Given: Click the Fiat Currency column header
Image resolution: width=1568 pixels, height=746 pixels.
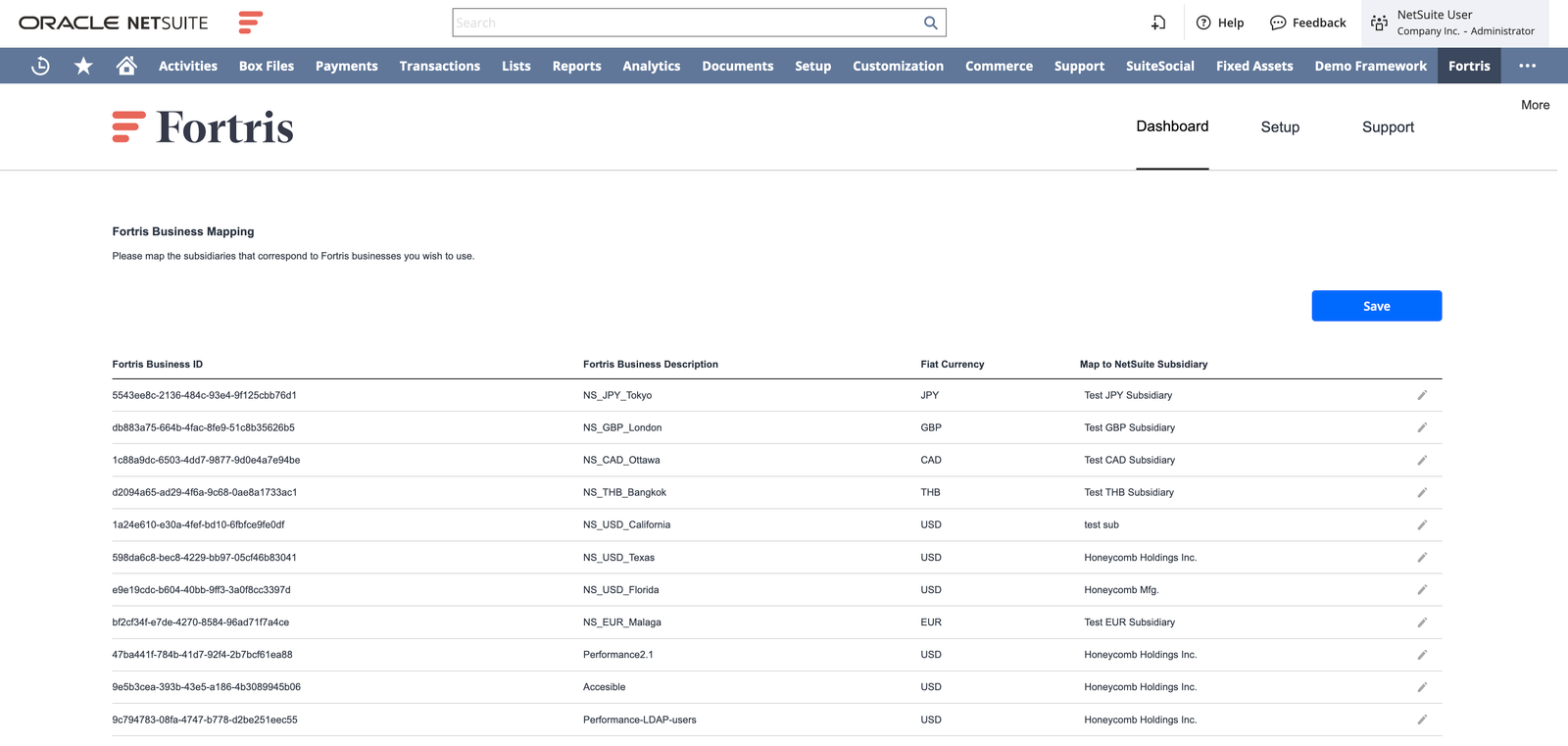Looking at the screenshot, I should [x=953, y=364].
